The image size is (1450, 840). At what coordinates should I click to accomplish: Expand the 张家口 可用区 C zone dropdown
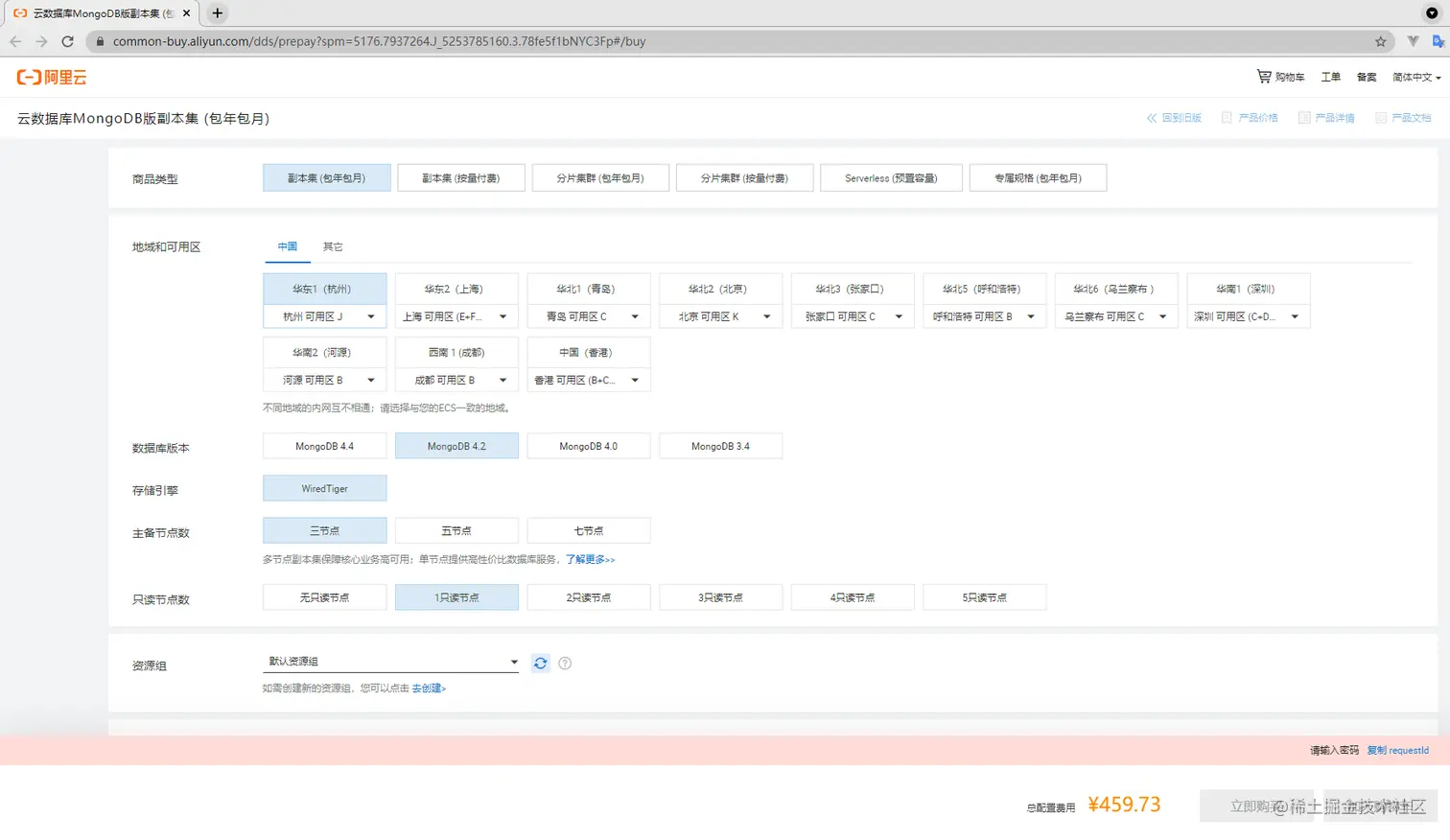[x=853, y=316]
